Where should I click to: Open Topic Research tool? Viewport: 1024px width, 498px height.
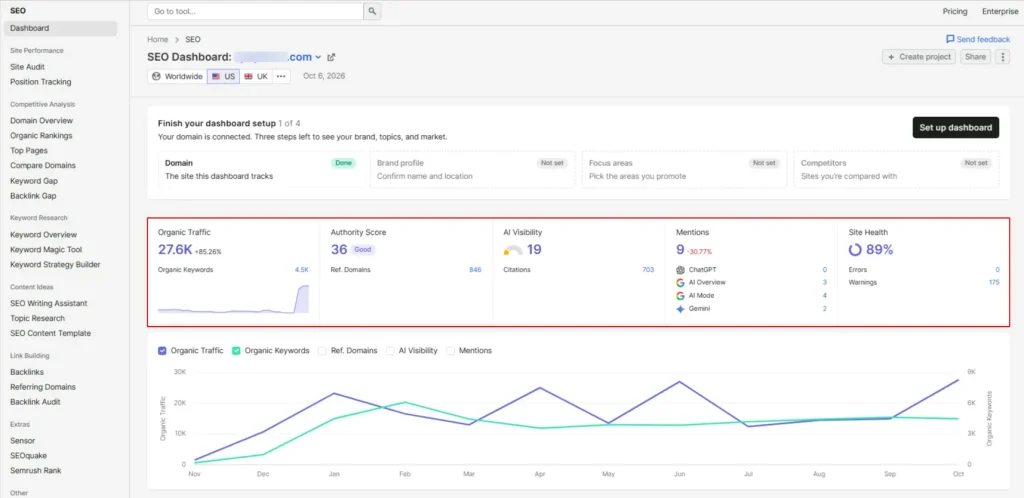(37, 318)
